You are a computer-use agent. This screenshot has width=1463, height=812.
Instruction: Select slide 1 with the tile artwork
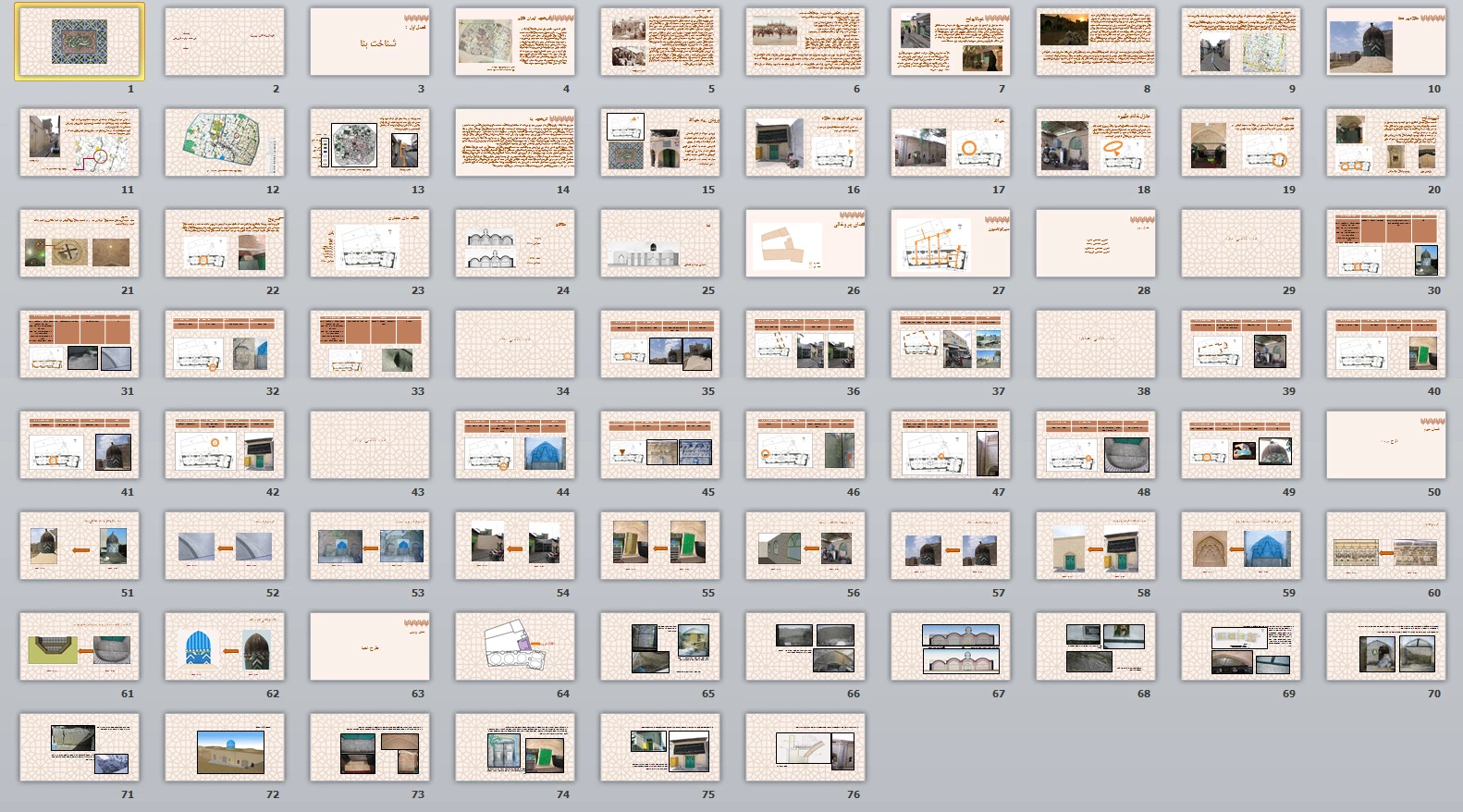tap(80, 42)
